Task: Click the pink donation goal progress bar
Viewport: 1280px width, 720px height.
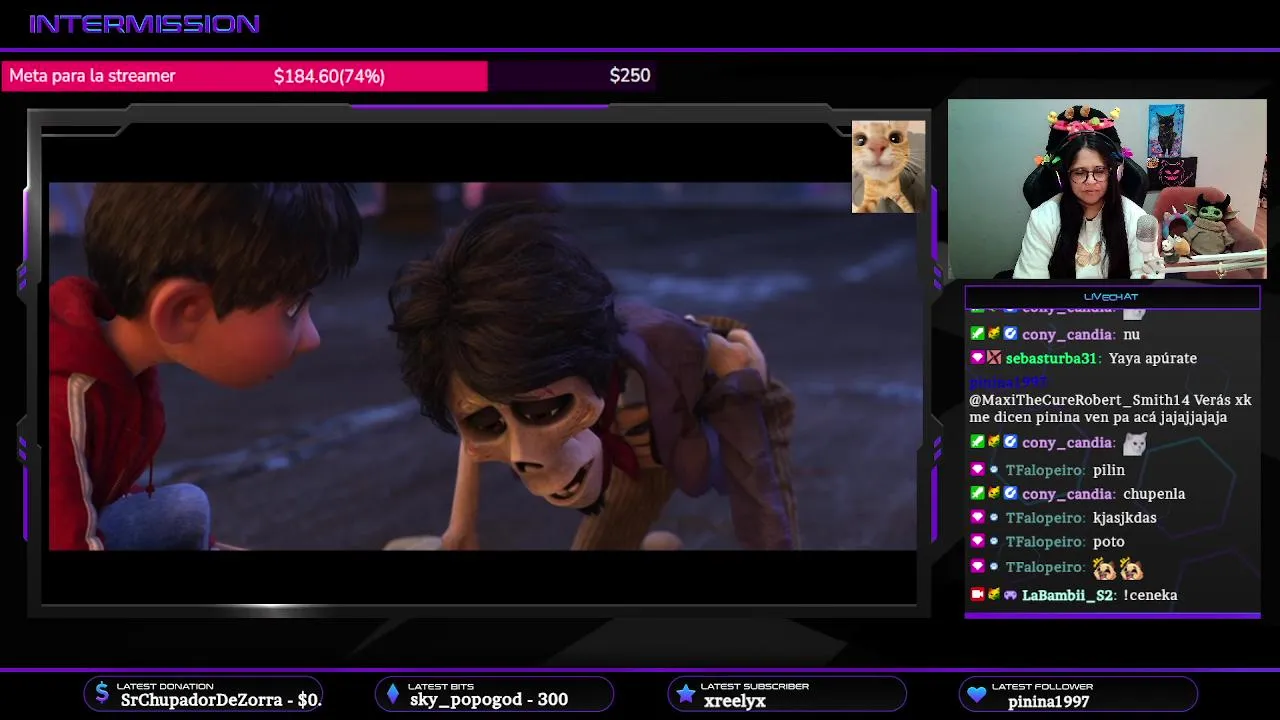Action: [244, 76]
